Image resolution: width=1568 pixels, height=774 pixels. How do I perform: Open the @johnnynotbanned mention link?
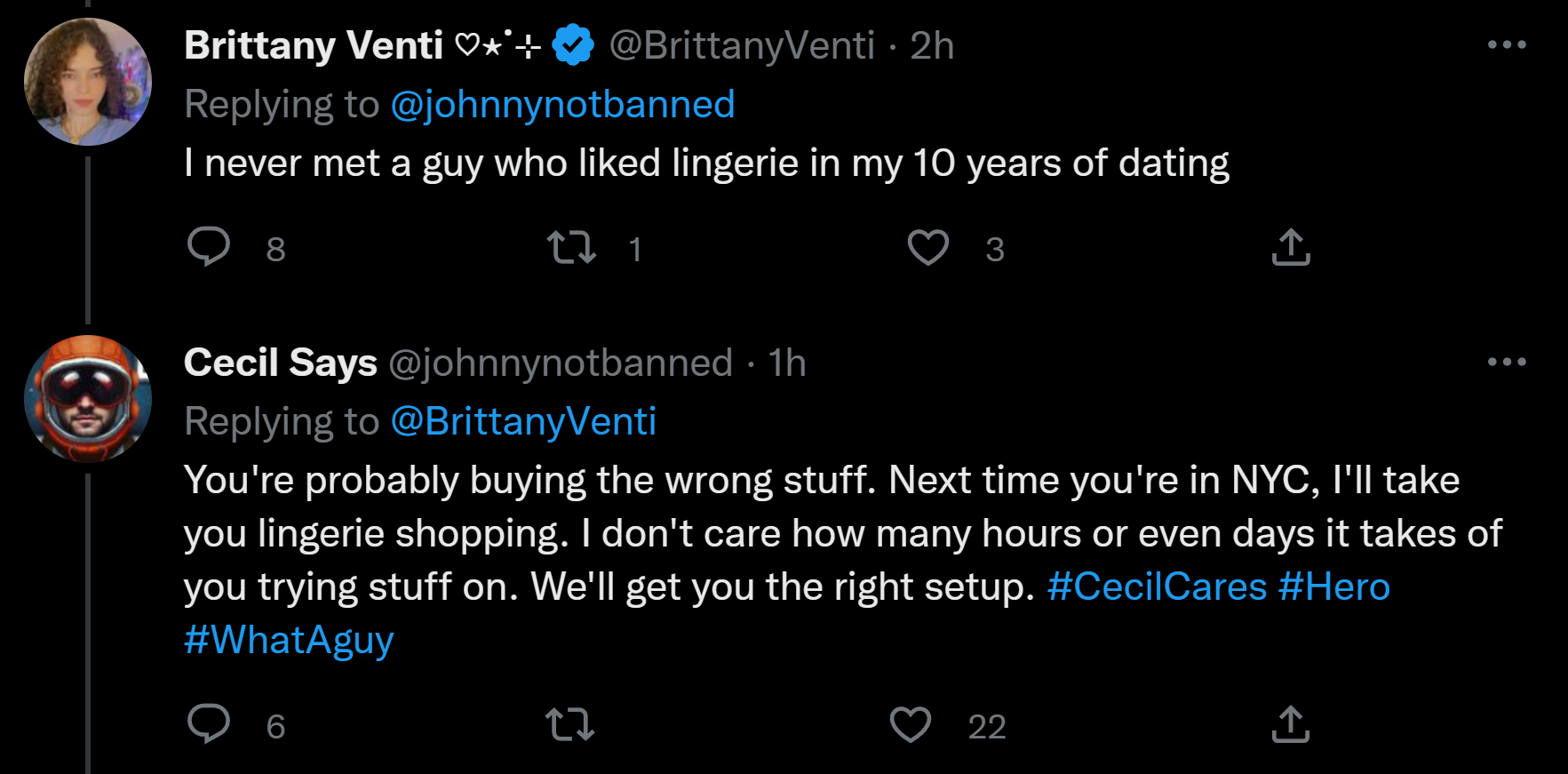[x=563, y=105]
